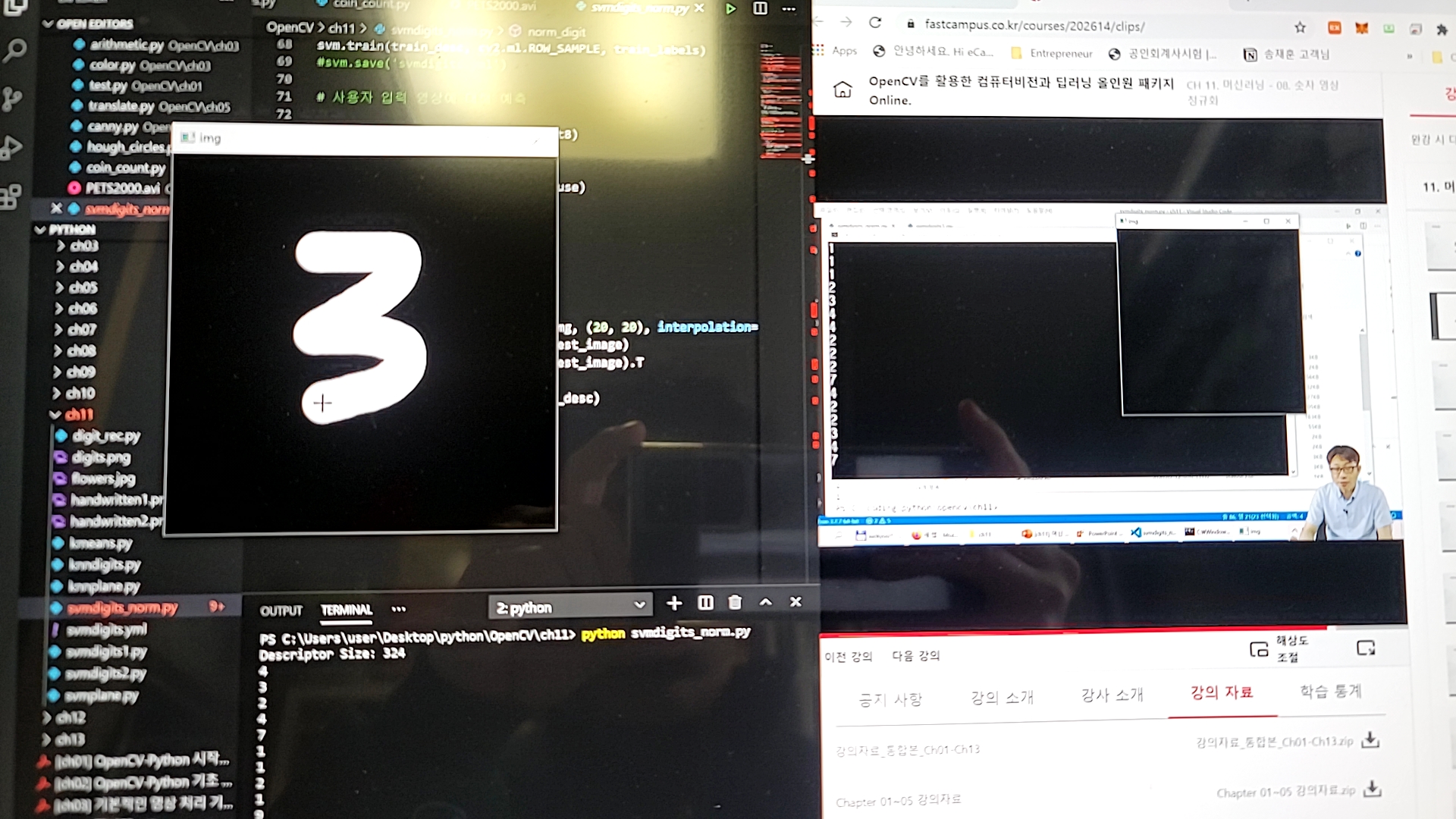Add a new terminal with plus icon
This screenshot has height=819, width=1456.
(673, 603)
